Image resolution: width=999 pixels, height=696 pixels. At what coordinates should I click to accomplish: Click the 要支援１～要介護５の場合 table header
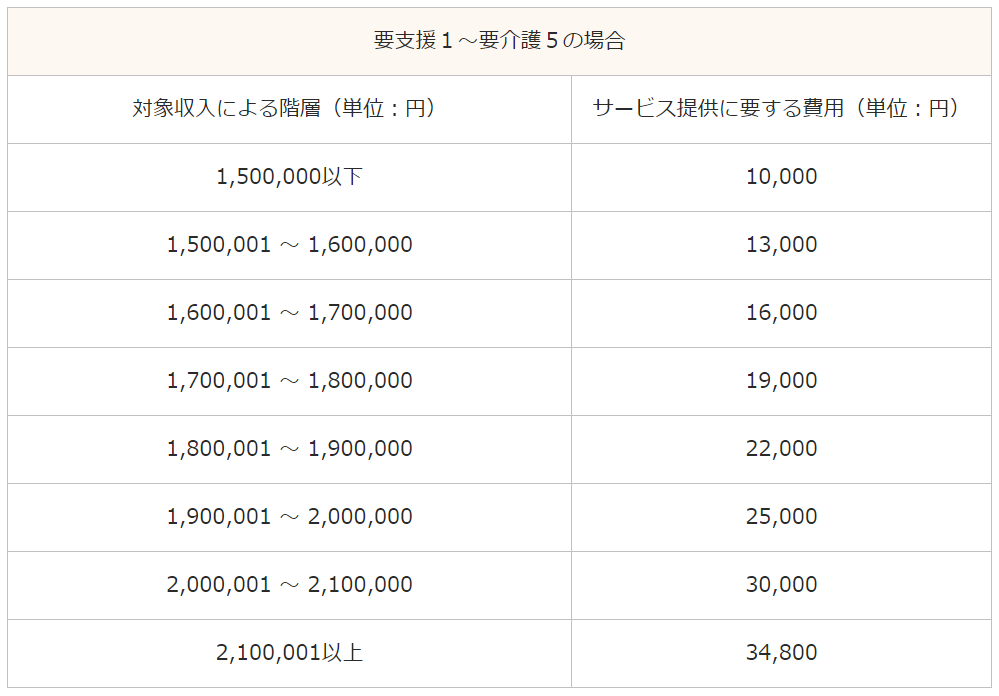point(500,41)
